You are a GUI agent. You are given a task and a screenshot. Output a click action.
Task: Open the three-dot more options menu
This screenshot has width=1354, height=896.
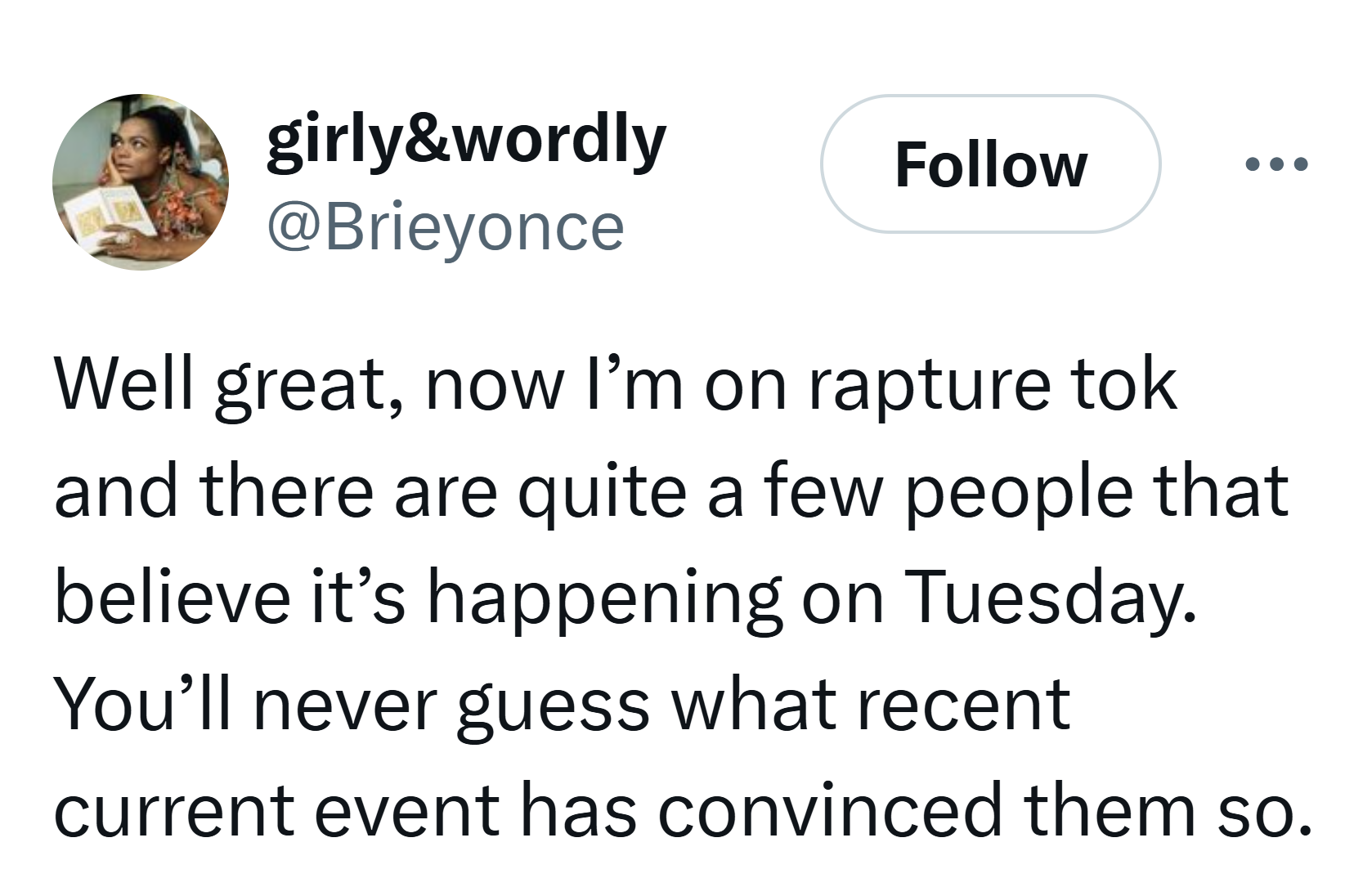[1276, 164]
